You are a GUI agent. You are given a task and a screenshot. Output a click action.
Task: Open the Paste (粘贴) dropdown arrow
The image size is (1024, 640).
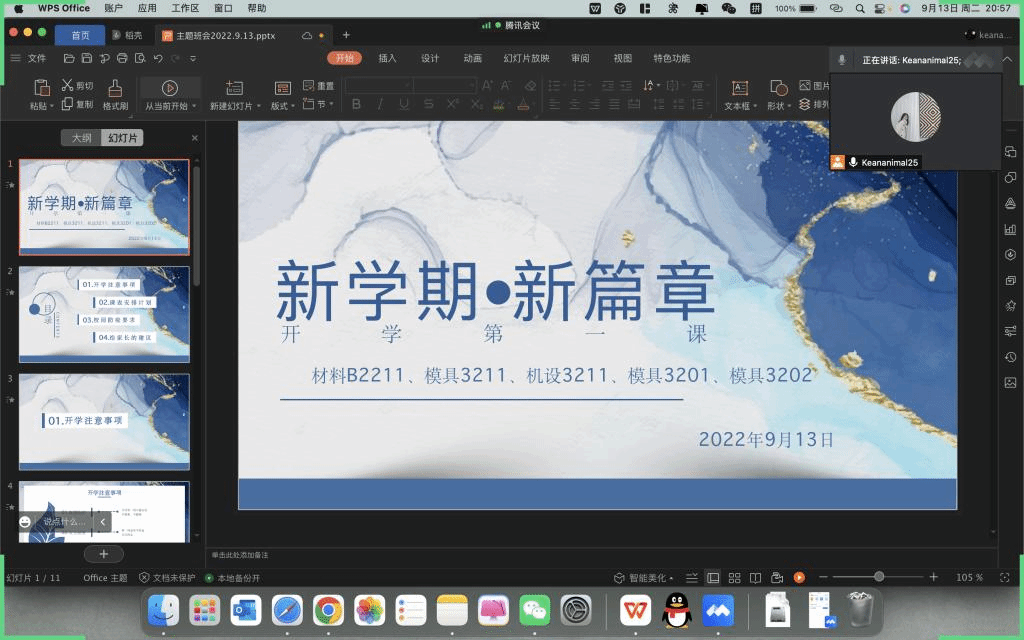click(x=51, y=106)
